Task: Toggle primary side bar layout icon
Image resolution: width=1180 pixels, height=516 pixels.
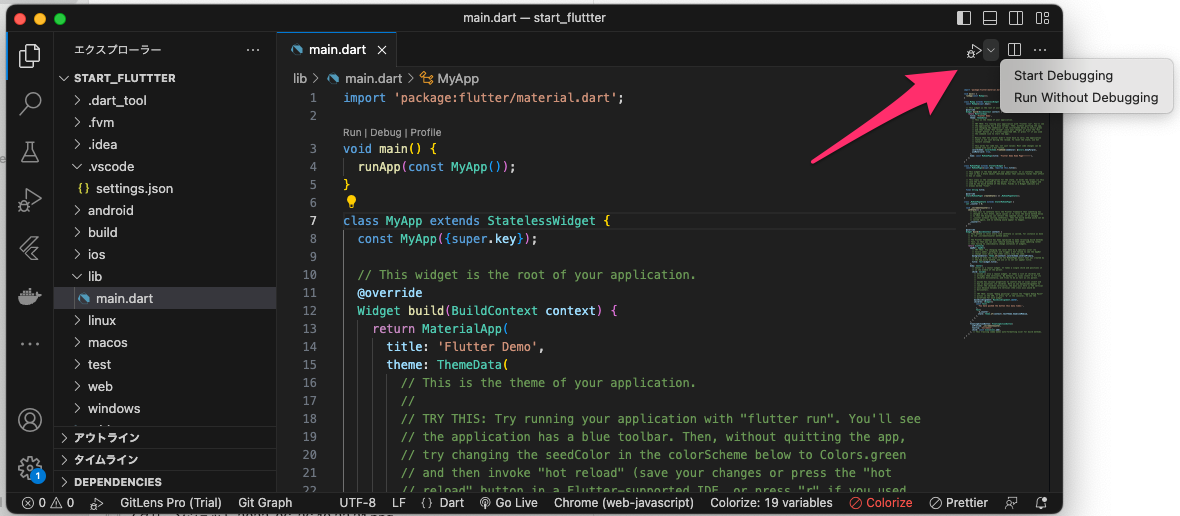Action: coord(963,17)
